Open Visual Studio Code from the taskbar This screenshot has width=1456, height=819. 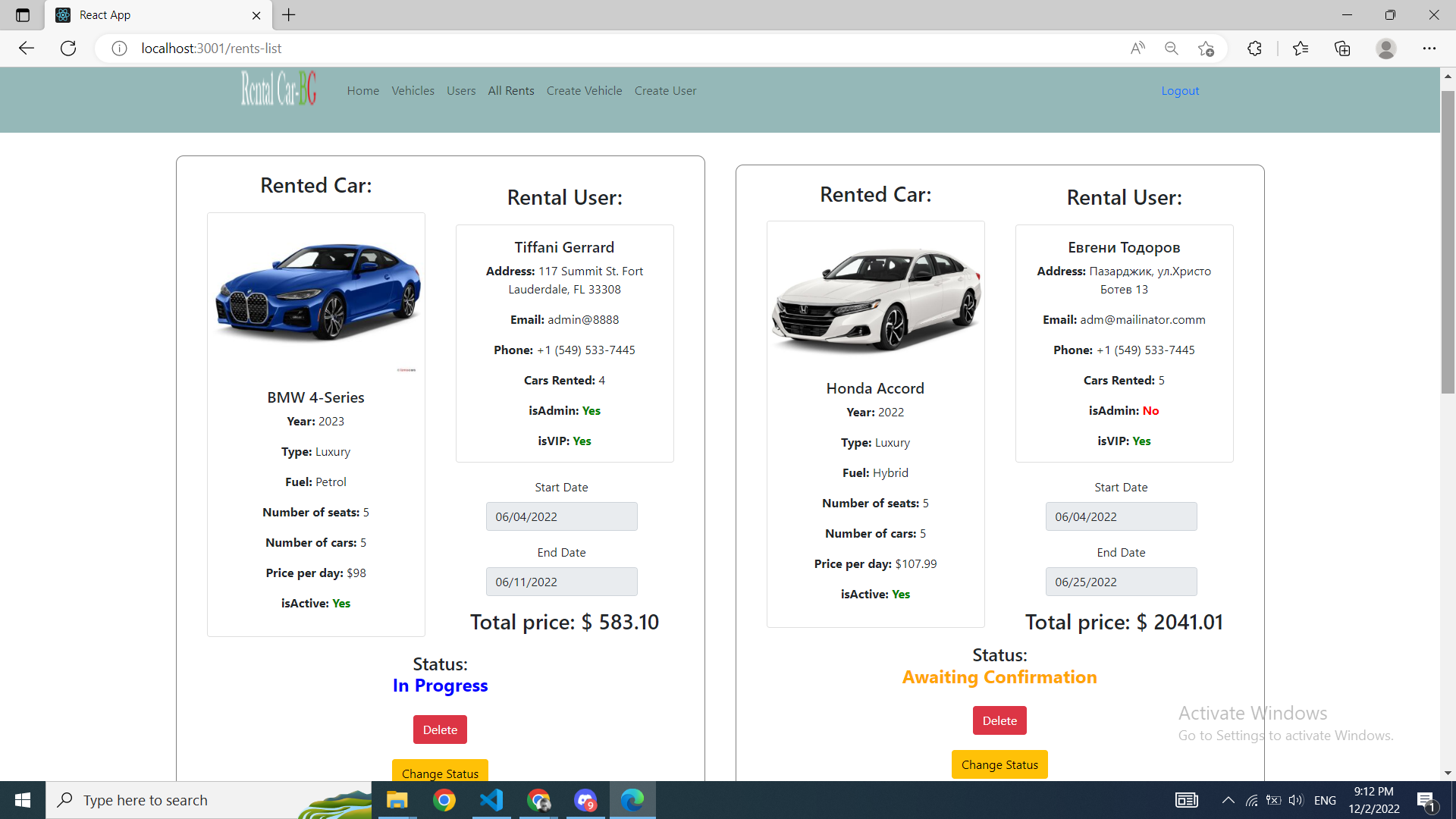491,800
